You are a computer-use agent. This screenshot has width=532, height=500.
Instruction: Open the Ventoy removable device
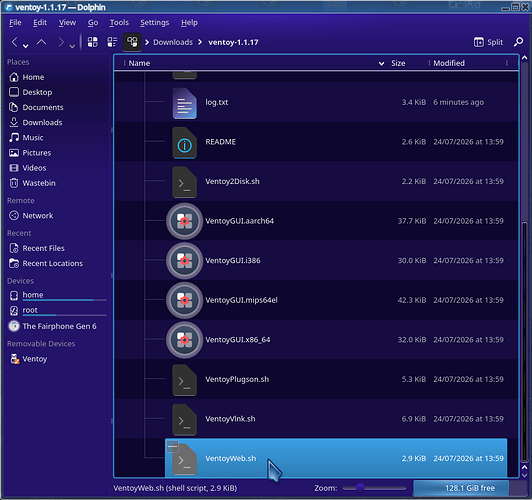coord(35,359)
